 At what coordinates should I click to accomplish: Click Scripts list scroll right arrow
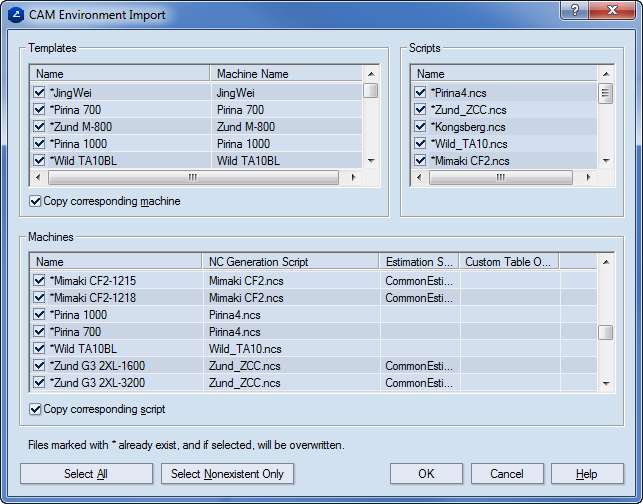(x=588, y=178)
